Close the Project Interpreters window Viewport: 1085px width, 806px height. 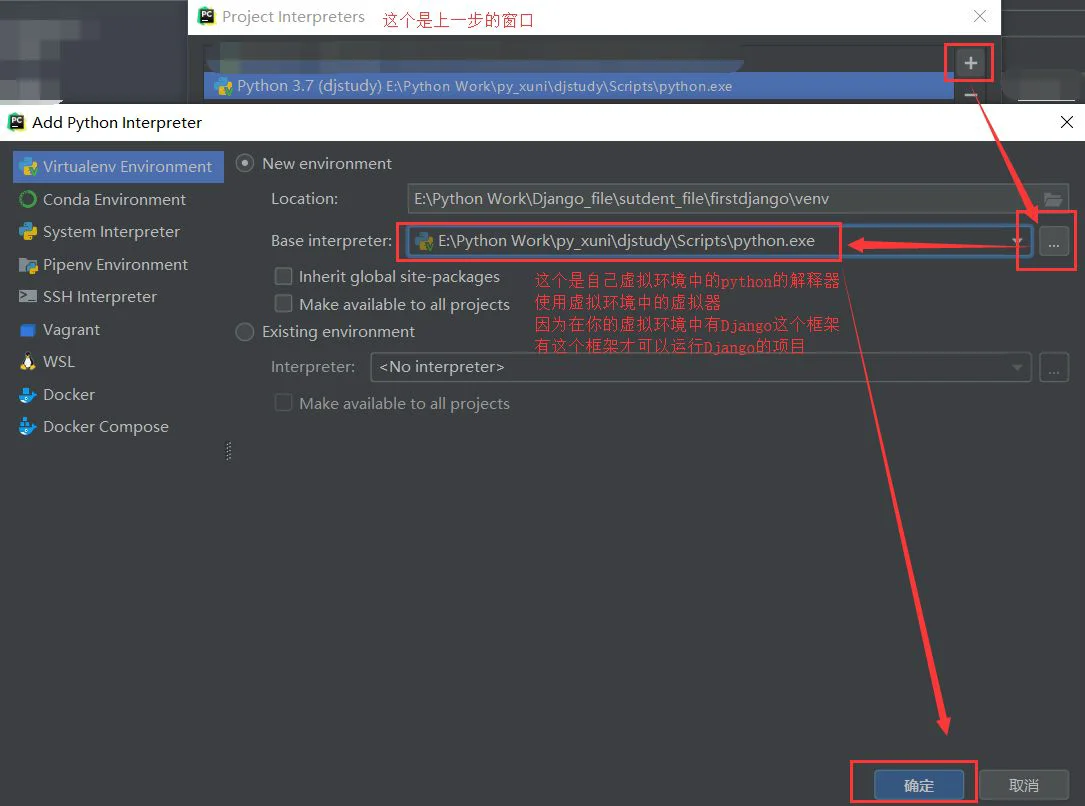coord(980,16)
